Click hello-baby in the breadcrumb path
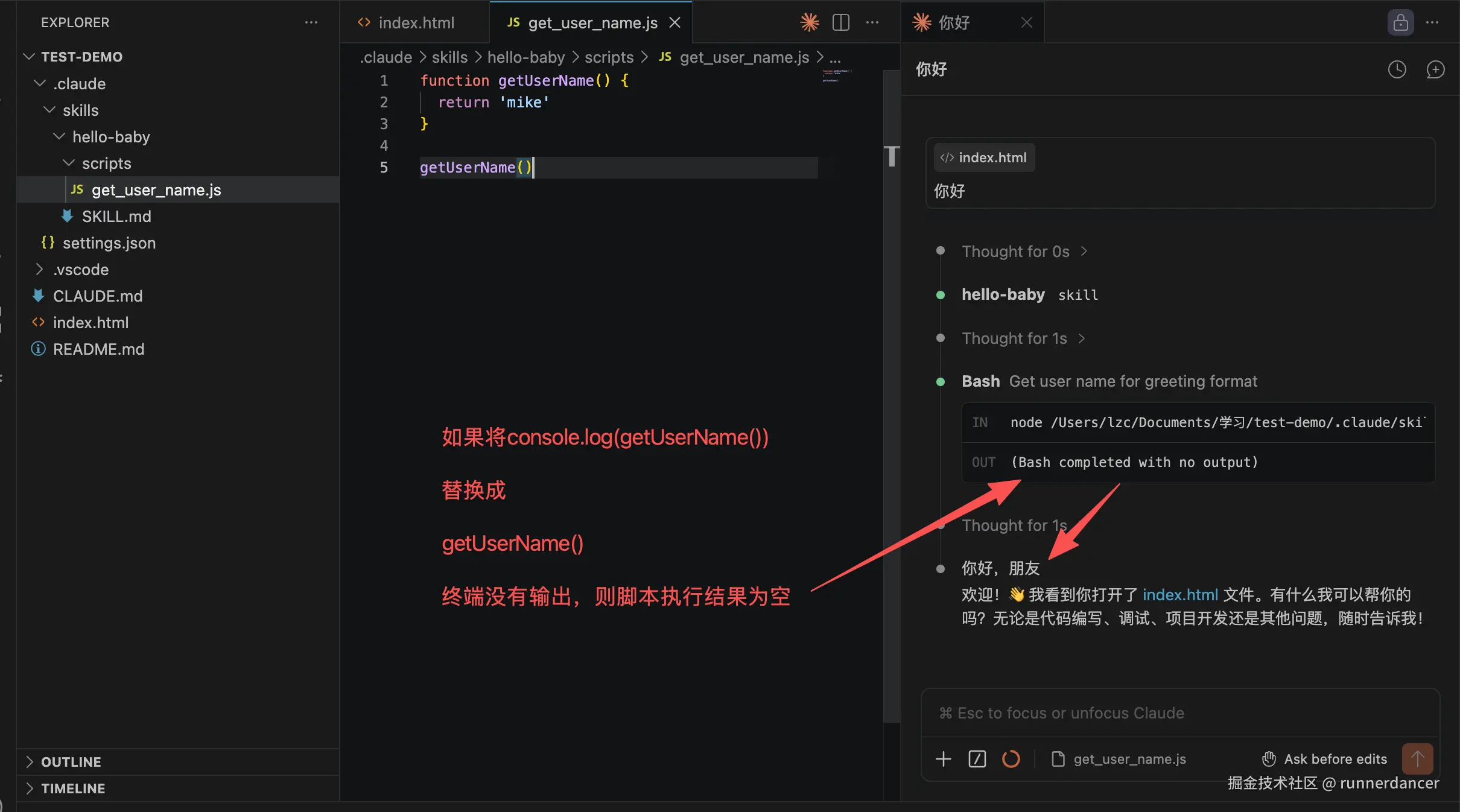Viewport: 1460px width, 812px height. (x=526, y=57)
